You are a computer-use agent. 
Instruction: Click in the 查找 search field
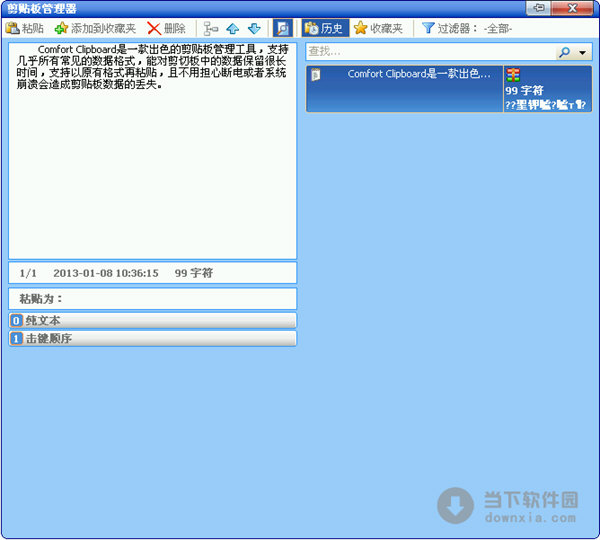click(430, 51)
